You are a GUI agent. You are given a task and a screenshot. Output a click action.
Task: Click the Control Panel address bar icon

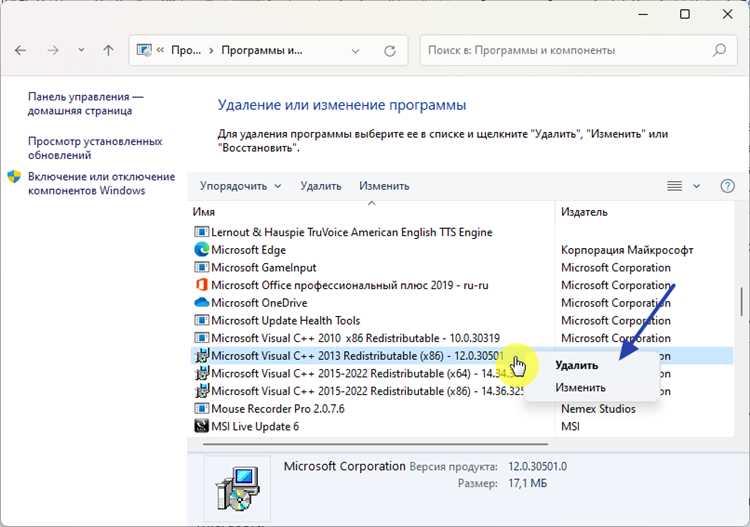click(x=144, y=50)
